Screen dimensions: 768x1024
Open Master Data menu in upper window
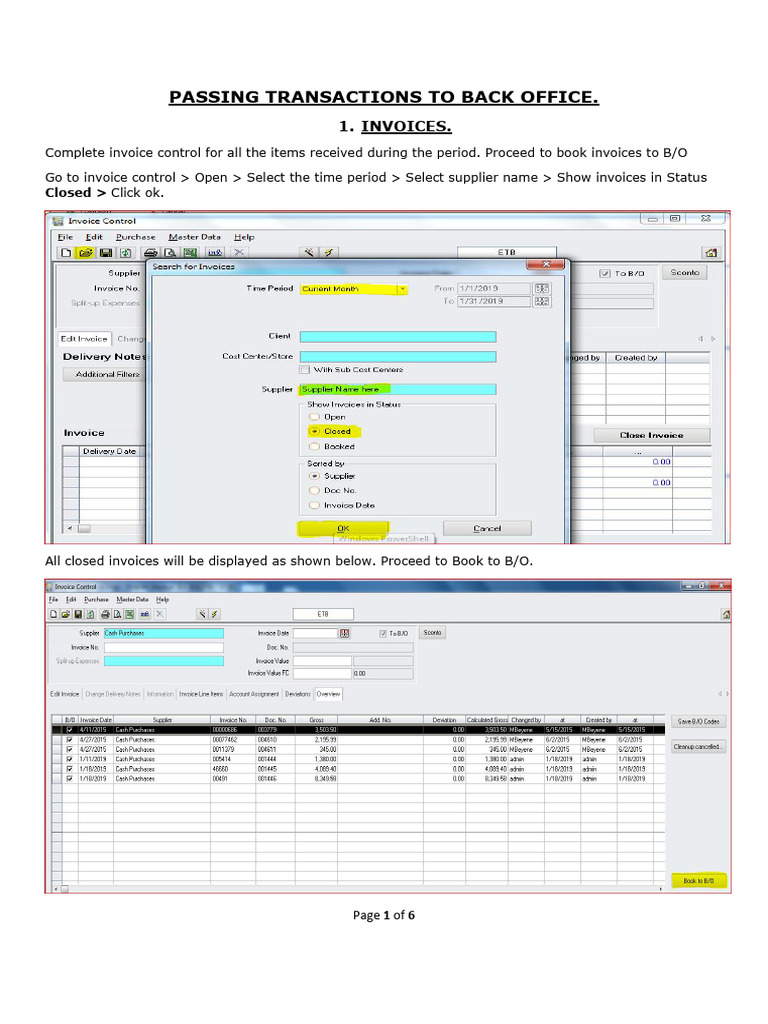195,237
